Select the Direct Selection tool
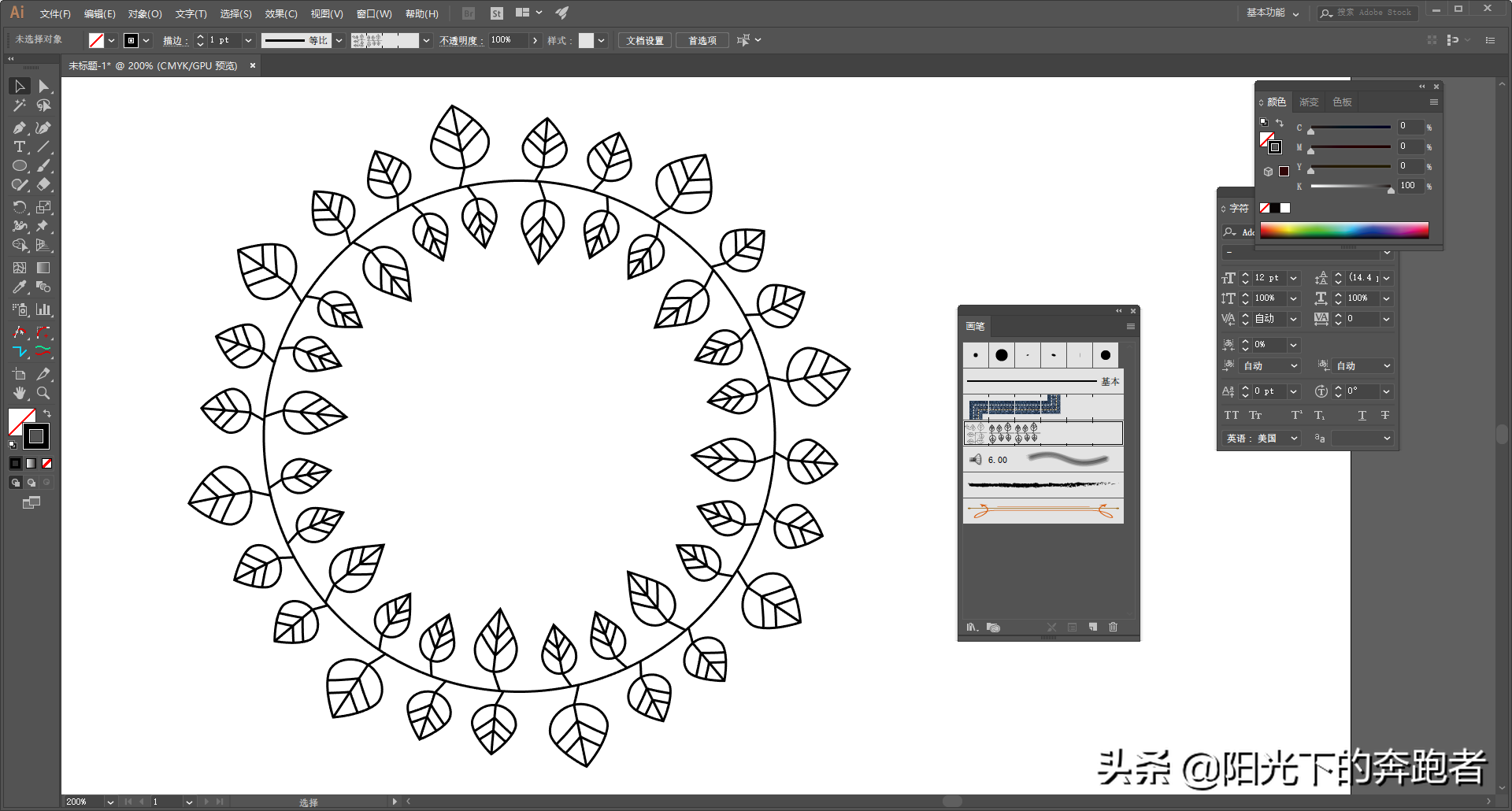 pos(44,86)
